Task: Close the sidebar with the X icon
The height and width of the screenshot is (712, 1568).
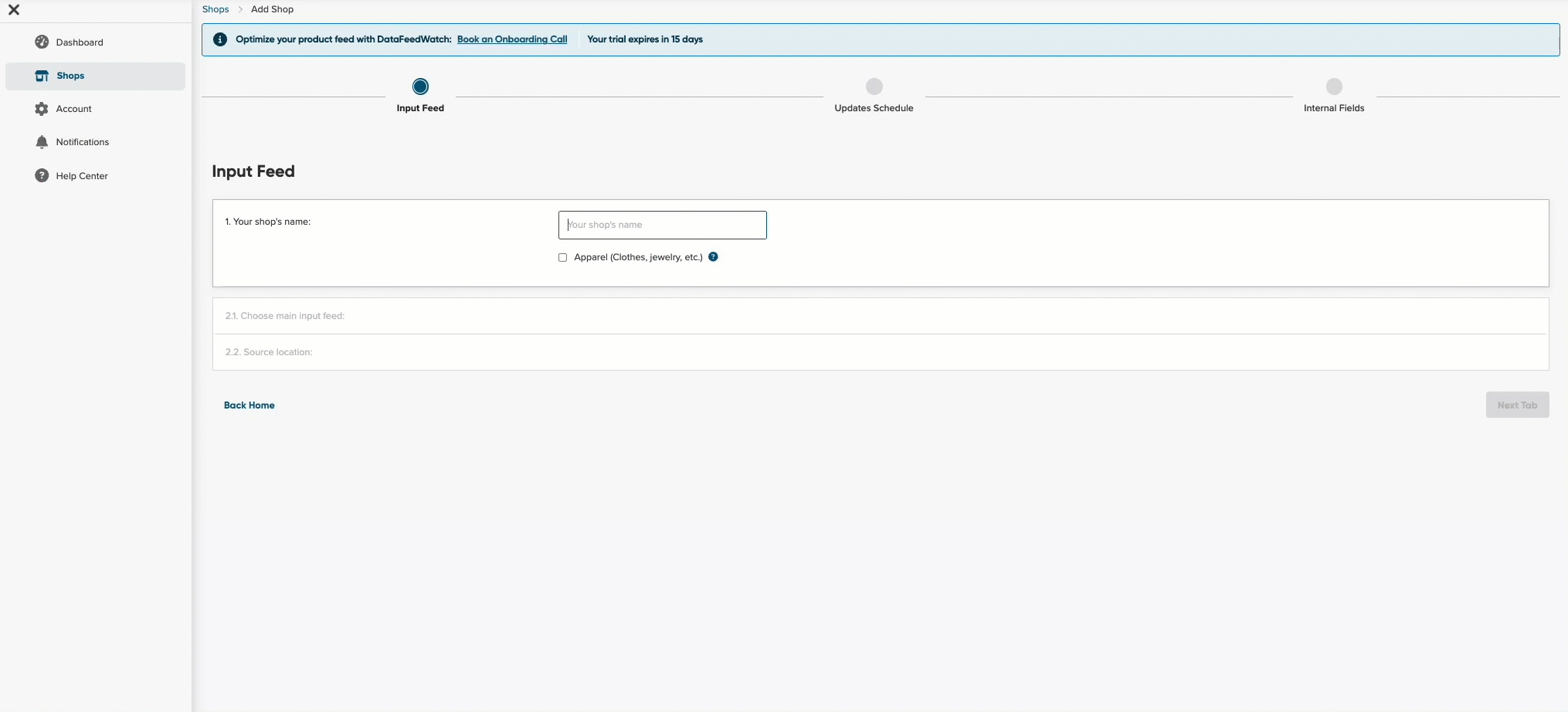Action: [14, 10]
